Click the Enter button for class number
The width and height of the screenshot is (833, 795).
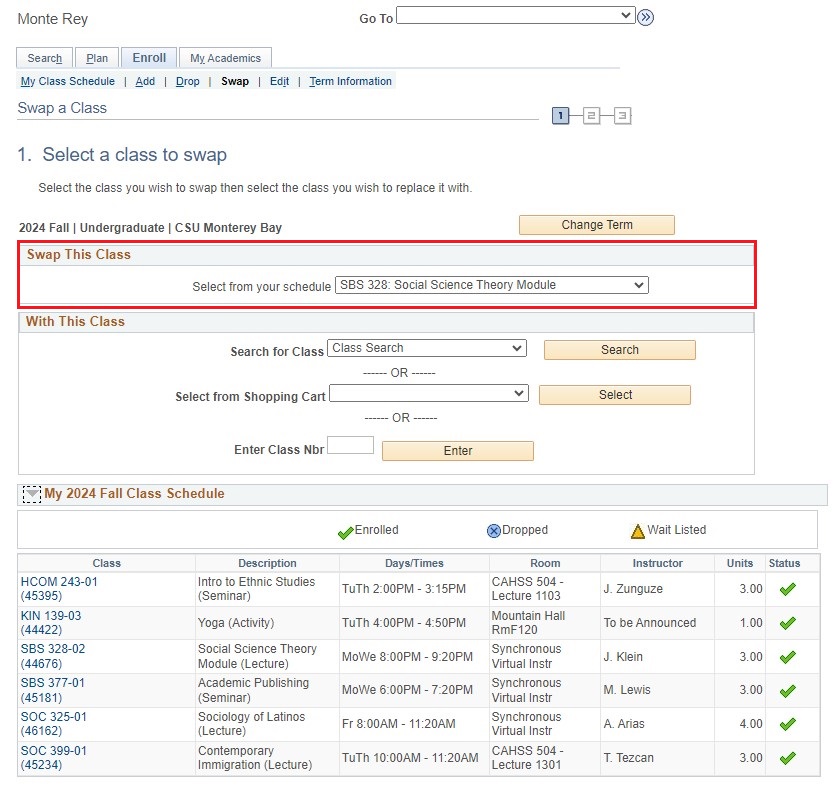(457, 451)
